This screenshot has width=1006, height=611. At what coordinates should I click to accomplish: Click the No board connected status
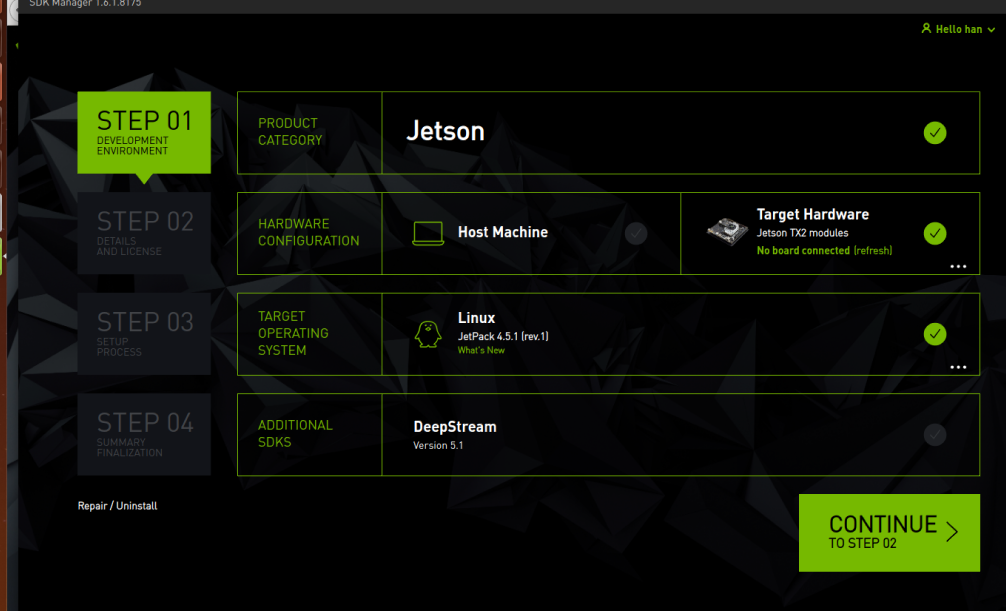click(x=803, y=250)
